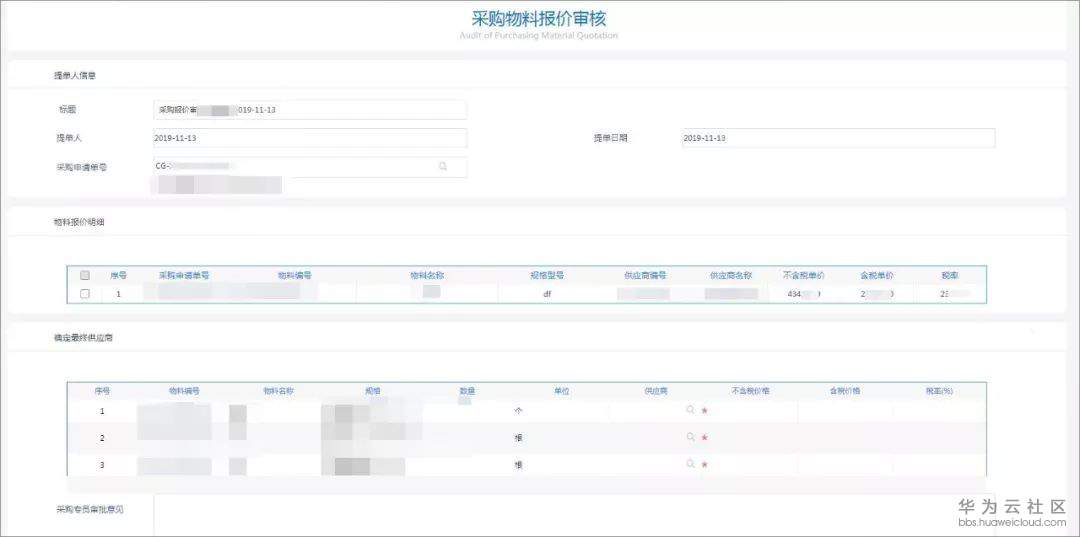This screenshot has height=537, width=1080.
Task: Select the unit cell '根' in supplier row 2
Action: 519,437
